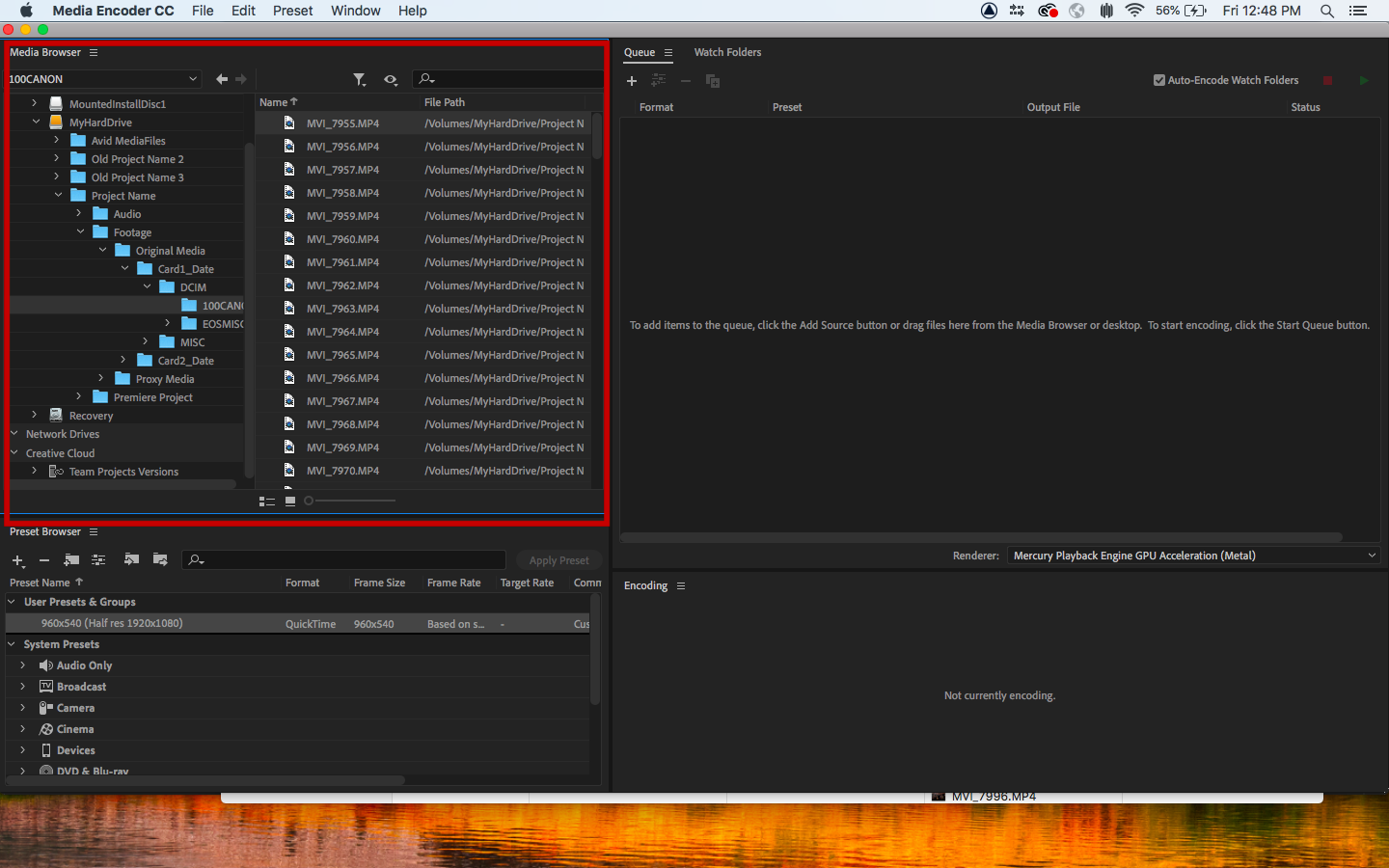Open the File menu
The height and width of the screenshot is (868, 1389).
click(203, 11)
